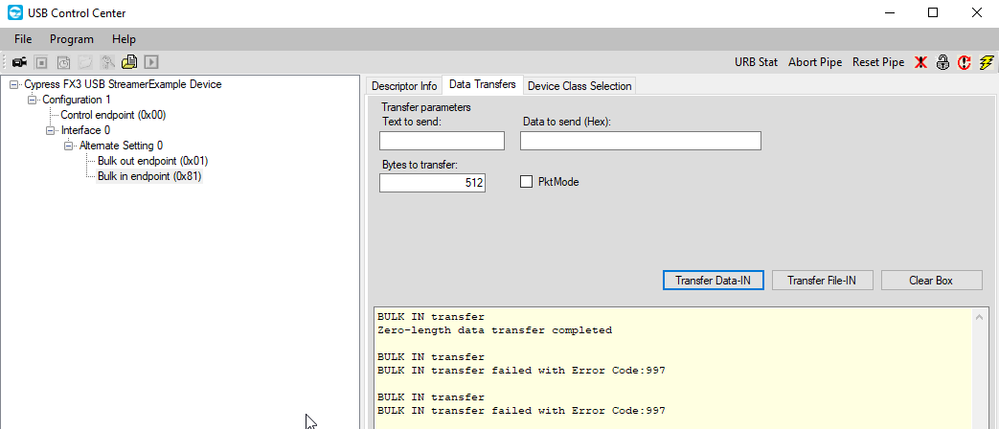Click the clock timer toolbar icon
This screenshot has height=429, width=999.
[x=63, y=62]
